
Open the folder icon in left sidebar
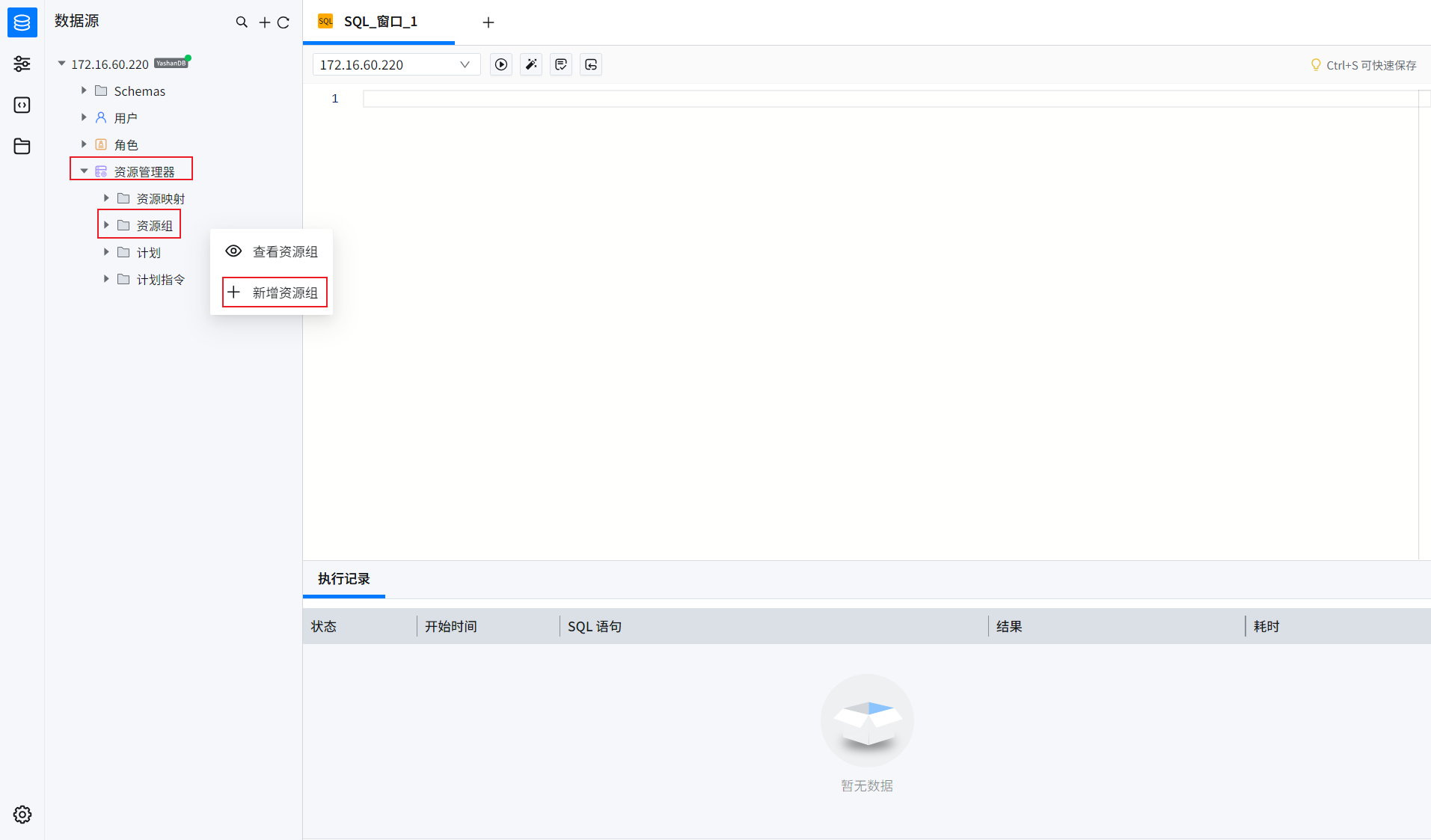[22, 146]
